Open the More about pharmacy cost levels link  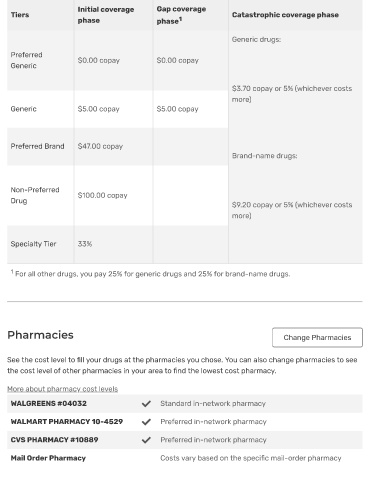pos(63,389)
